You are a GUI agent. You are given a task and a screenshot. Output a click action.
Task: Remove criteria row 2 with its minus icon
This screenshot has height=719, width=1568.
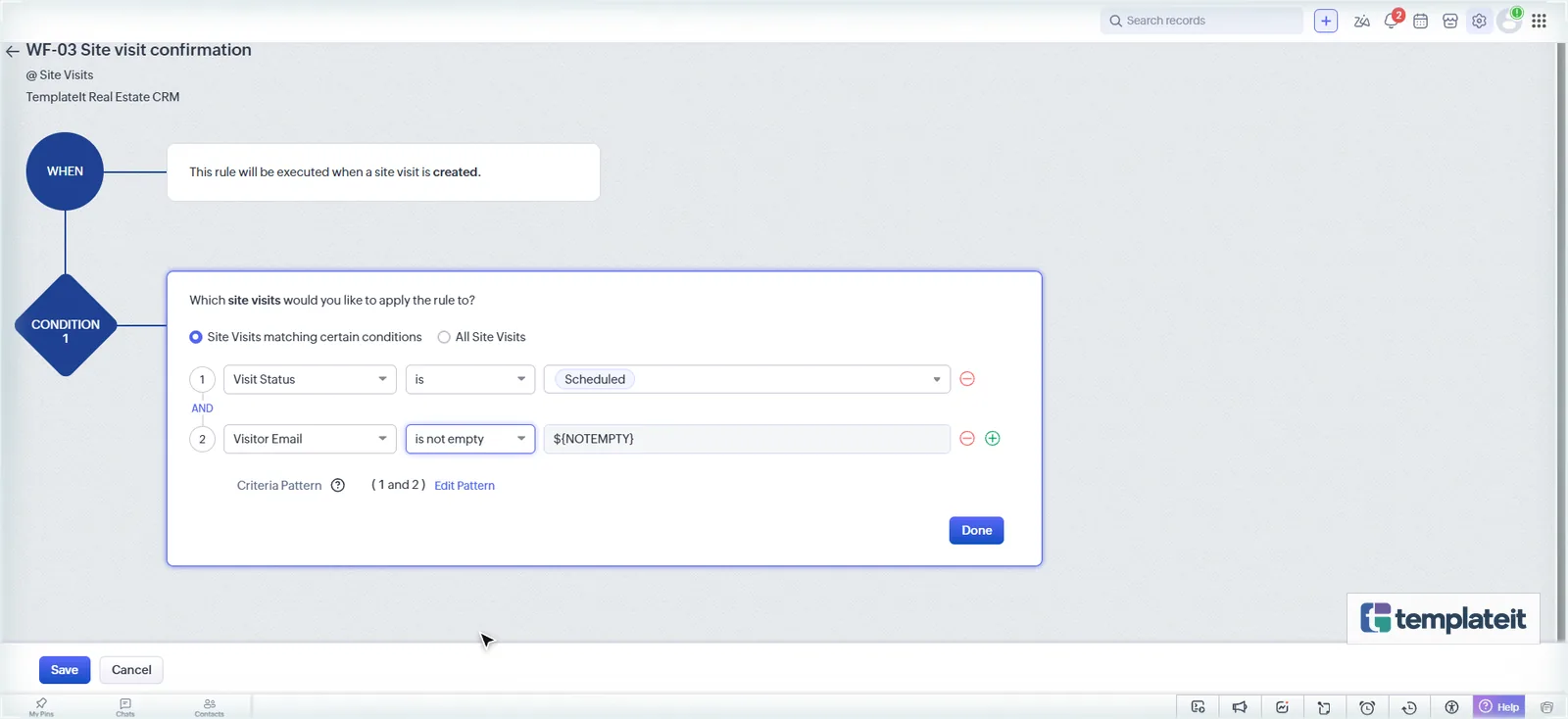pyautogui.click(x=967, y=439)
